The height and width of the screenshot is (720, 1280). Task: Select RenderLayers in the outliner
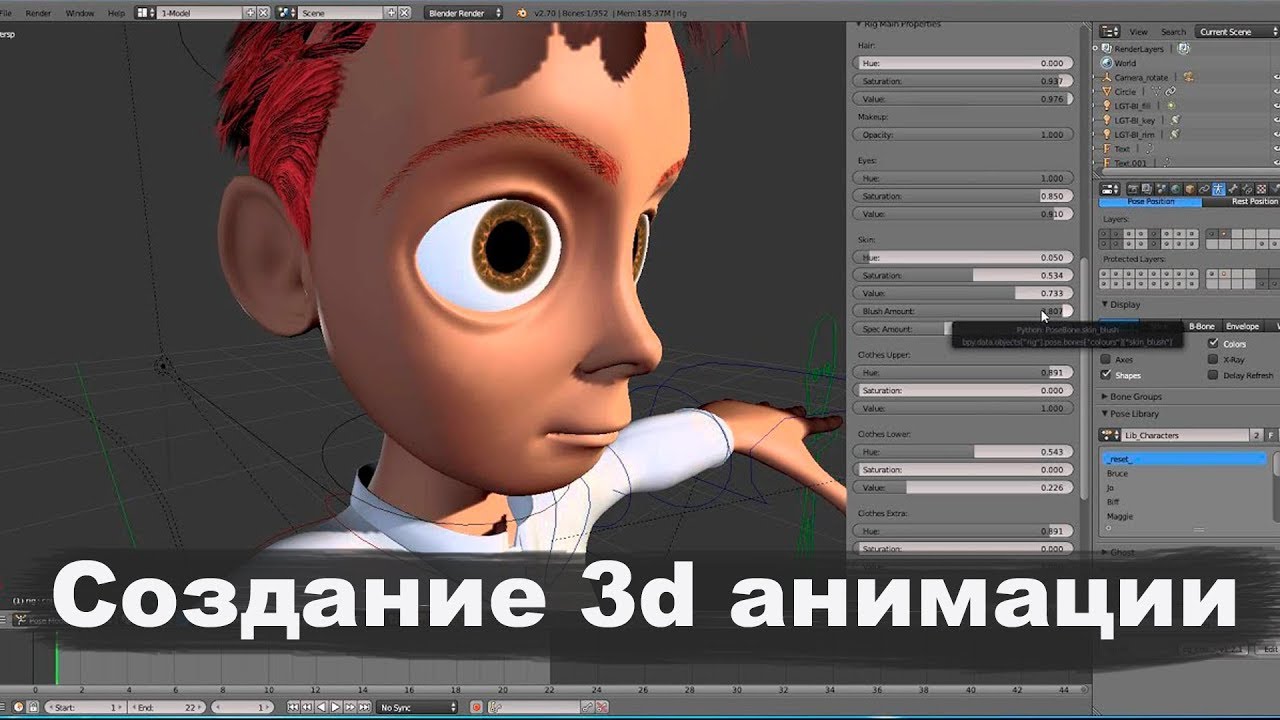pos(1139,49)
